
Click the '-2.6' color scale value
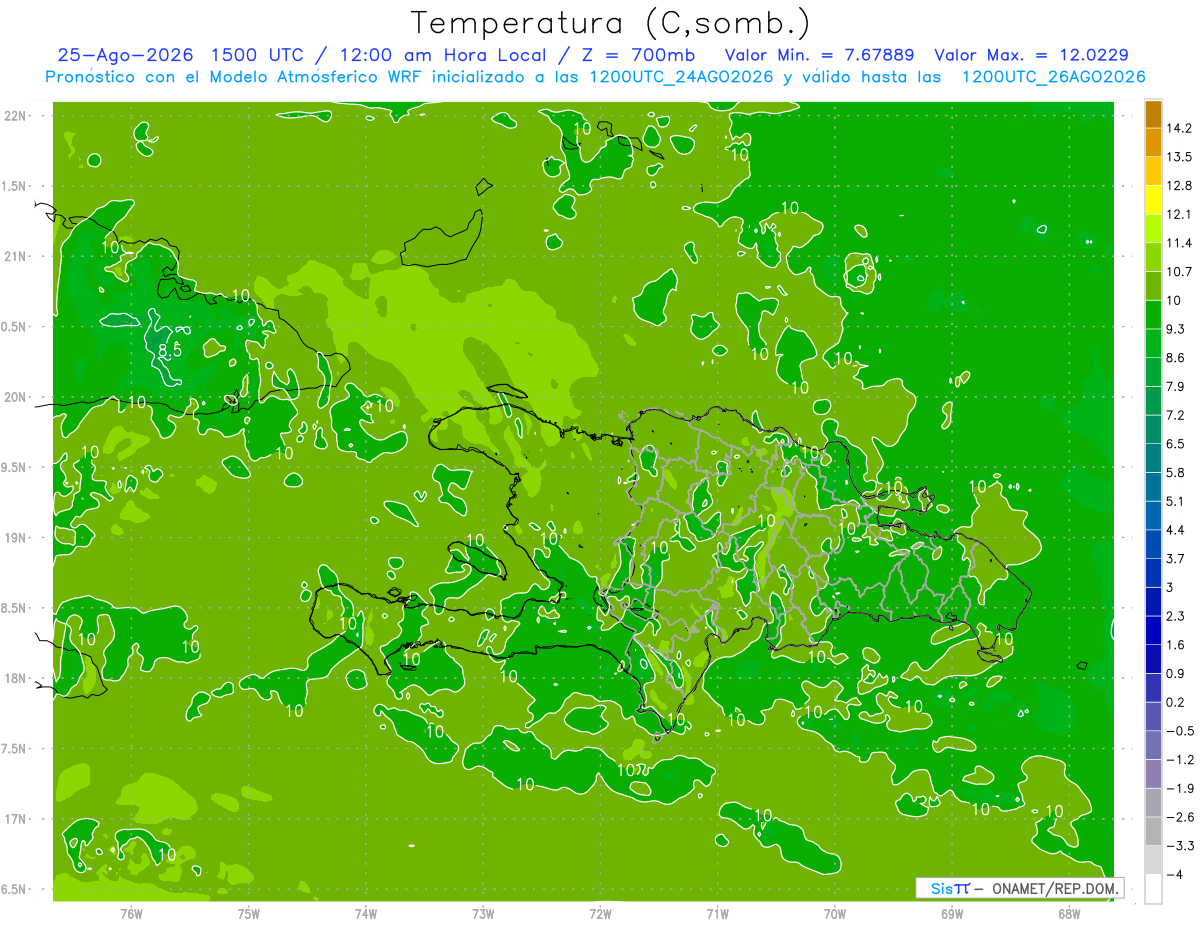click(x=1180, y=817)
